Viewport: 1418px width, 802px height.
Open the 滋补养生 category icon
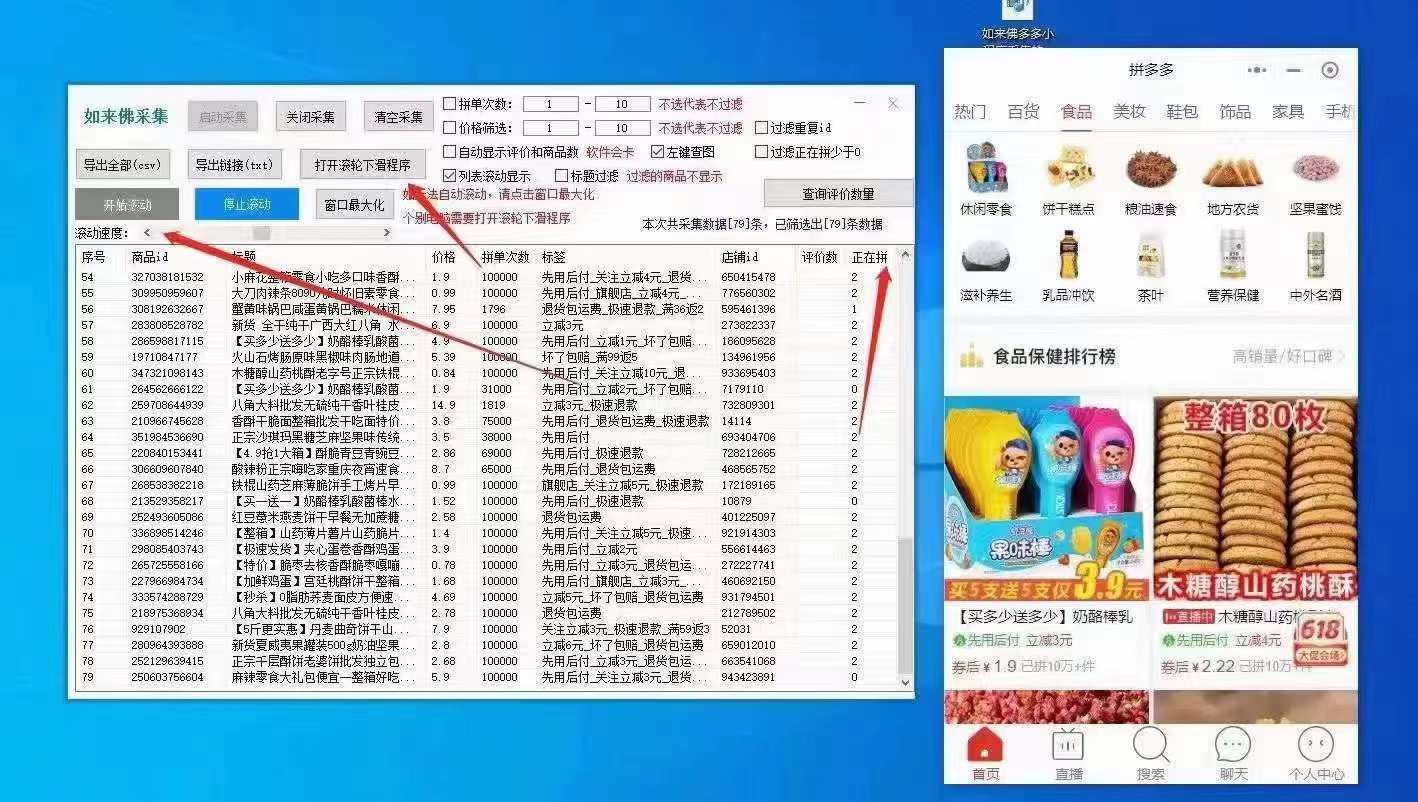985,256
